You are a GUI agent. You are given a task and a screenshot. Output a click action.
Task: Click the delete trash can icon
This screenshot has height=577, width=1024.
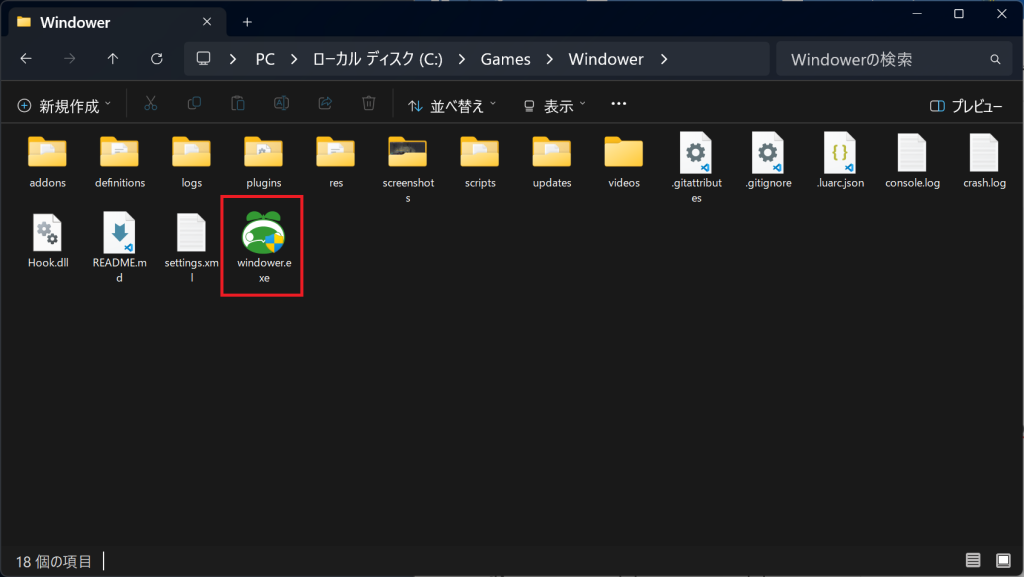pos(369,104)
